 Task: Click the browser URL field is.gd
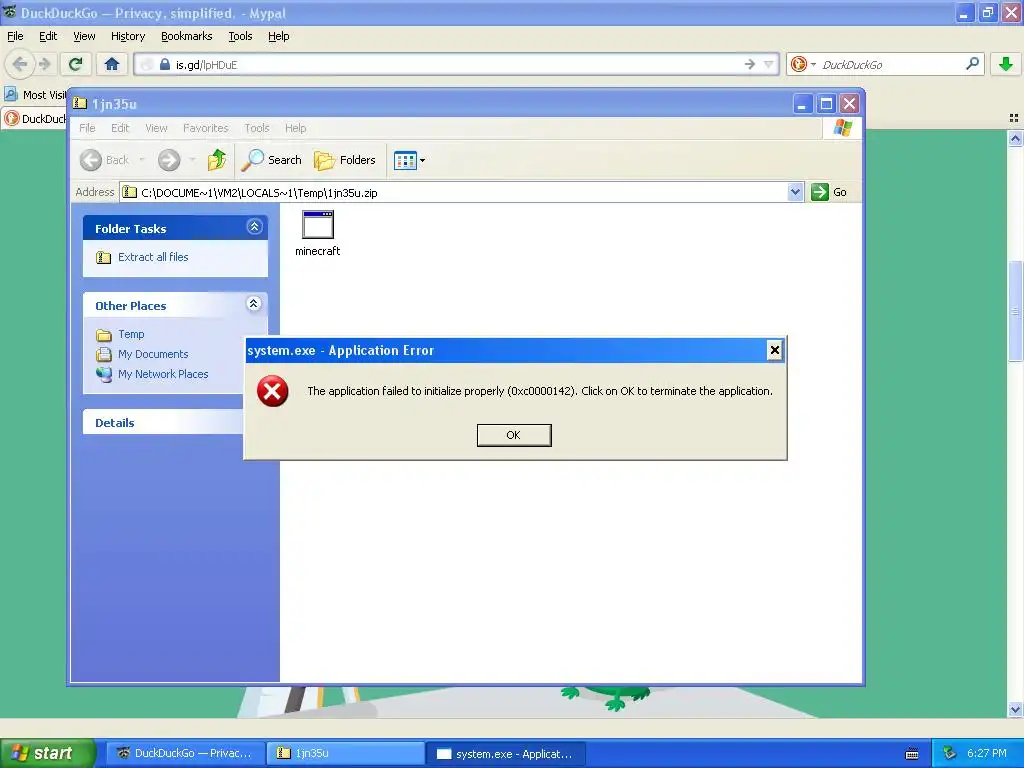click(457, 65)
